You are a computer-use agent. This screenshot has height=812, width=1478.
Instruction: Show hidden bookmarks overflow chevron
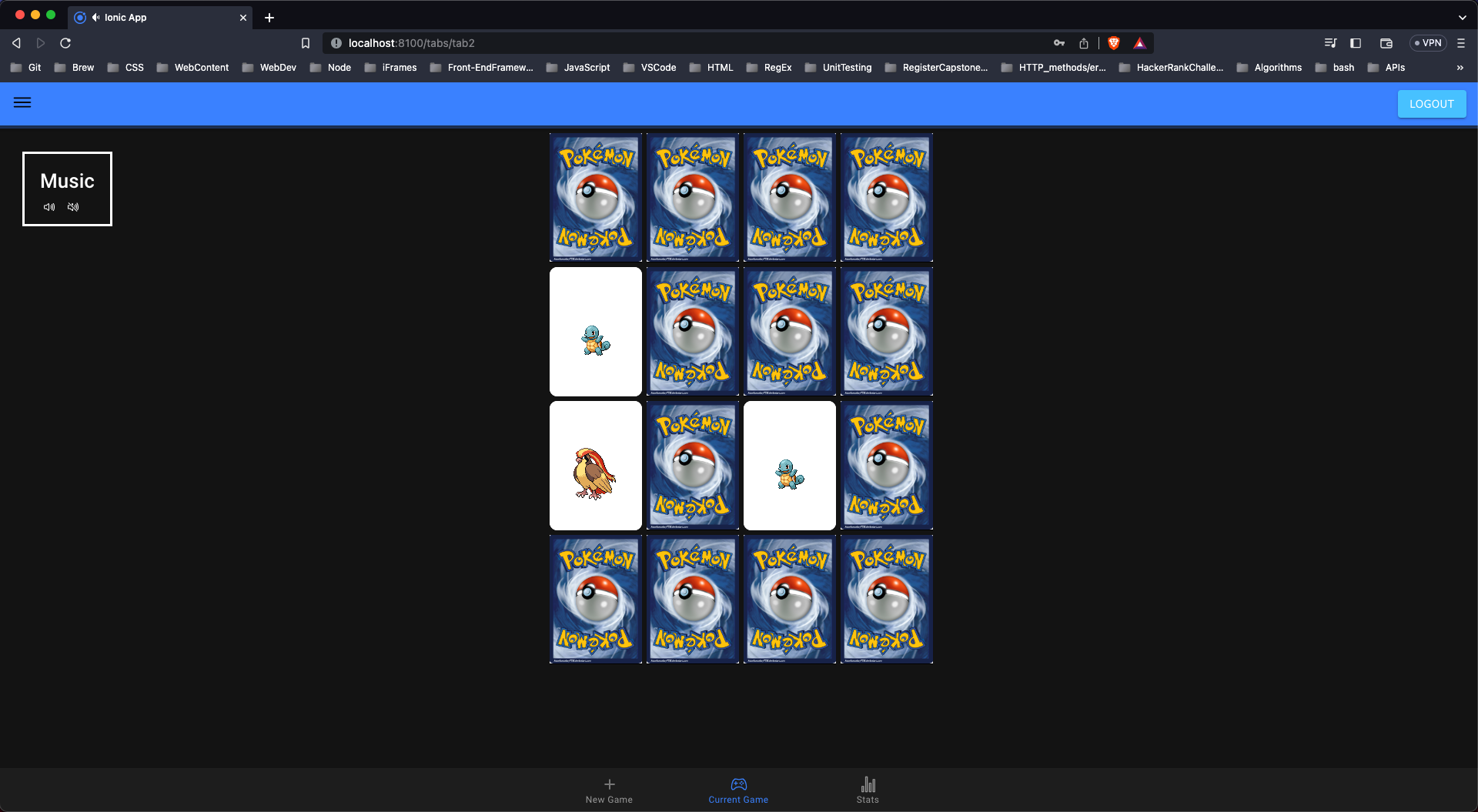(1460, 68)
